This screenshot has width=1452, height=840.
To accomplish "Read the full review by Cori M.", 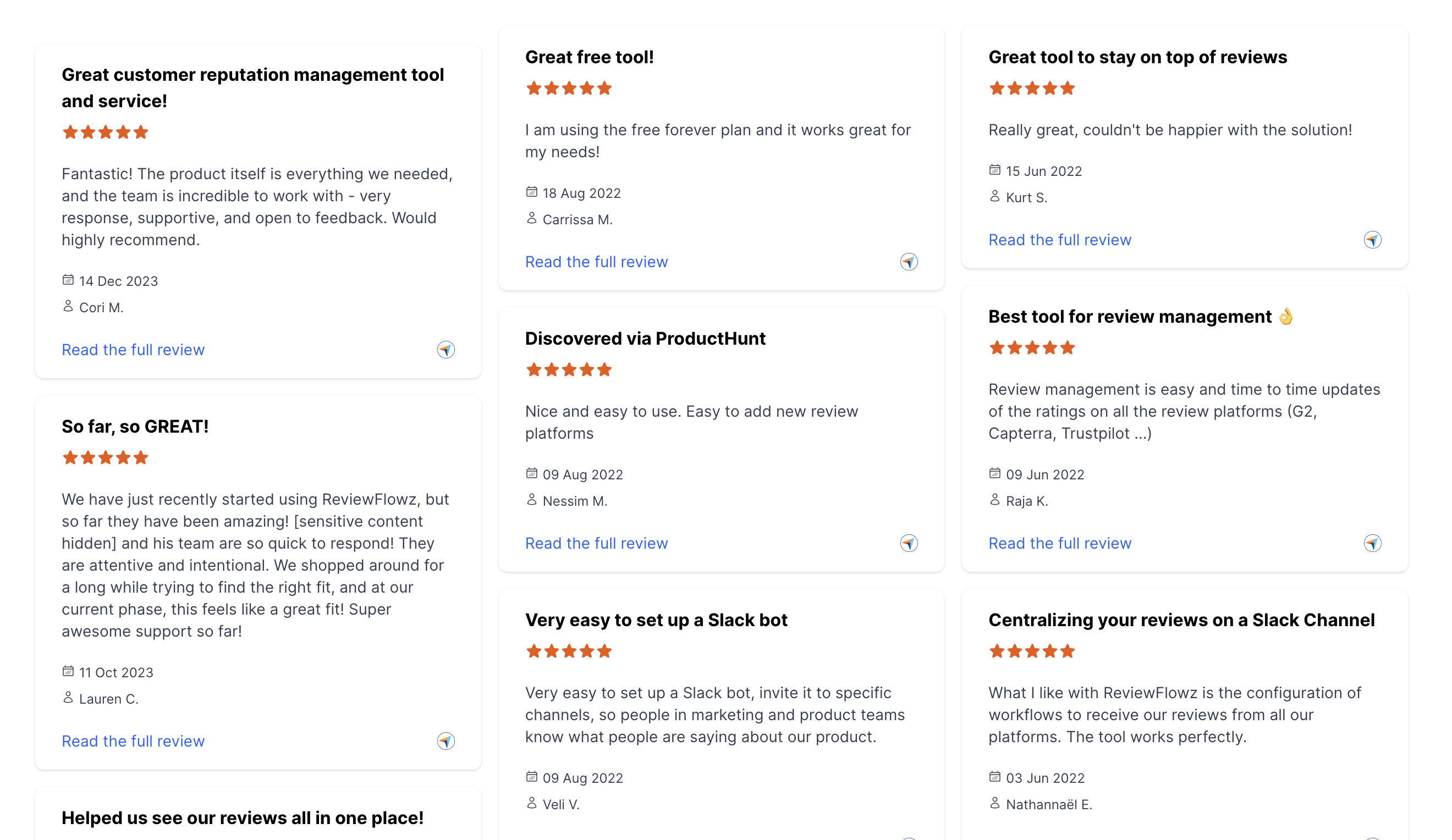I will 133,350.
